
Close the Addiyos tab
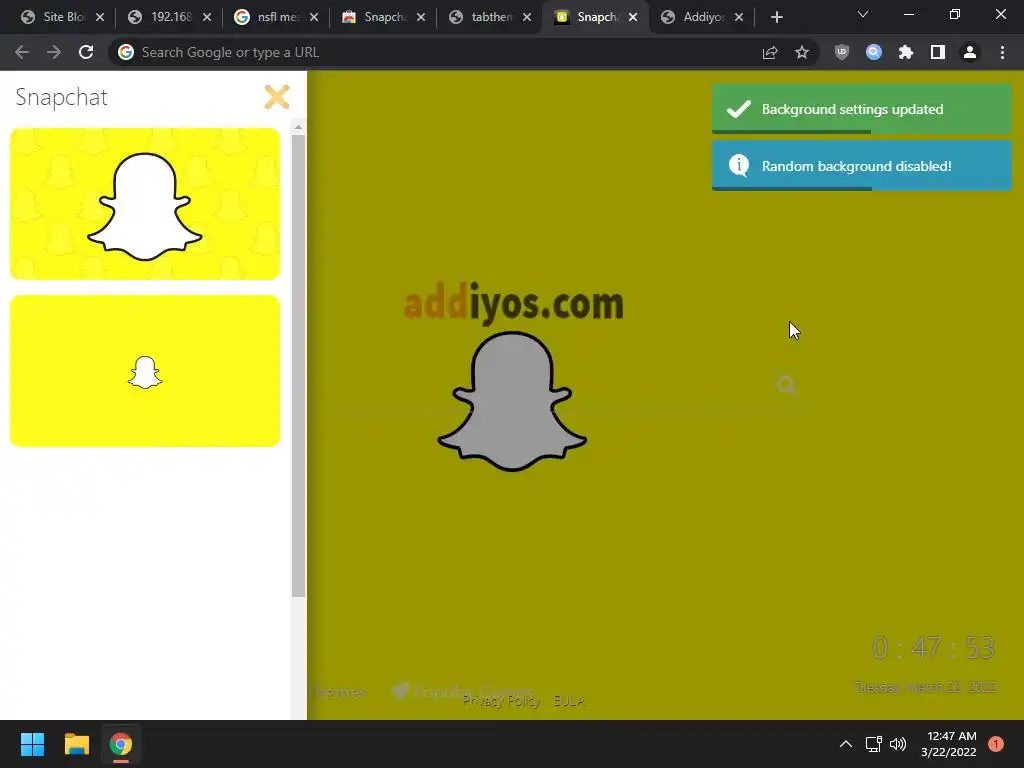[739, 17]
